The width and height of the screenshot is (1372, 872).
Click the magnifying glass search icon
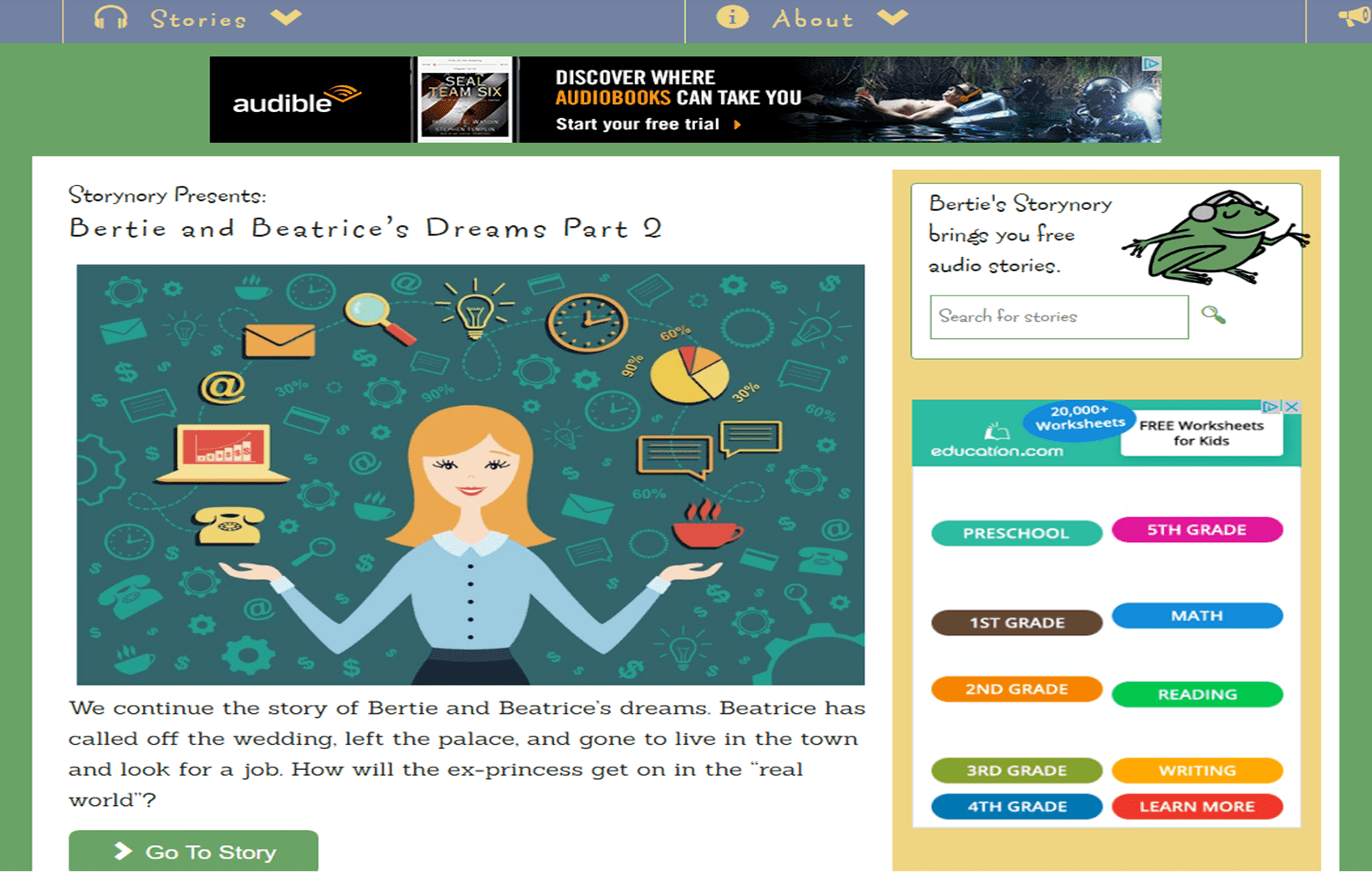pyautogui.click(x=1213, y=315)
